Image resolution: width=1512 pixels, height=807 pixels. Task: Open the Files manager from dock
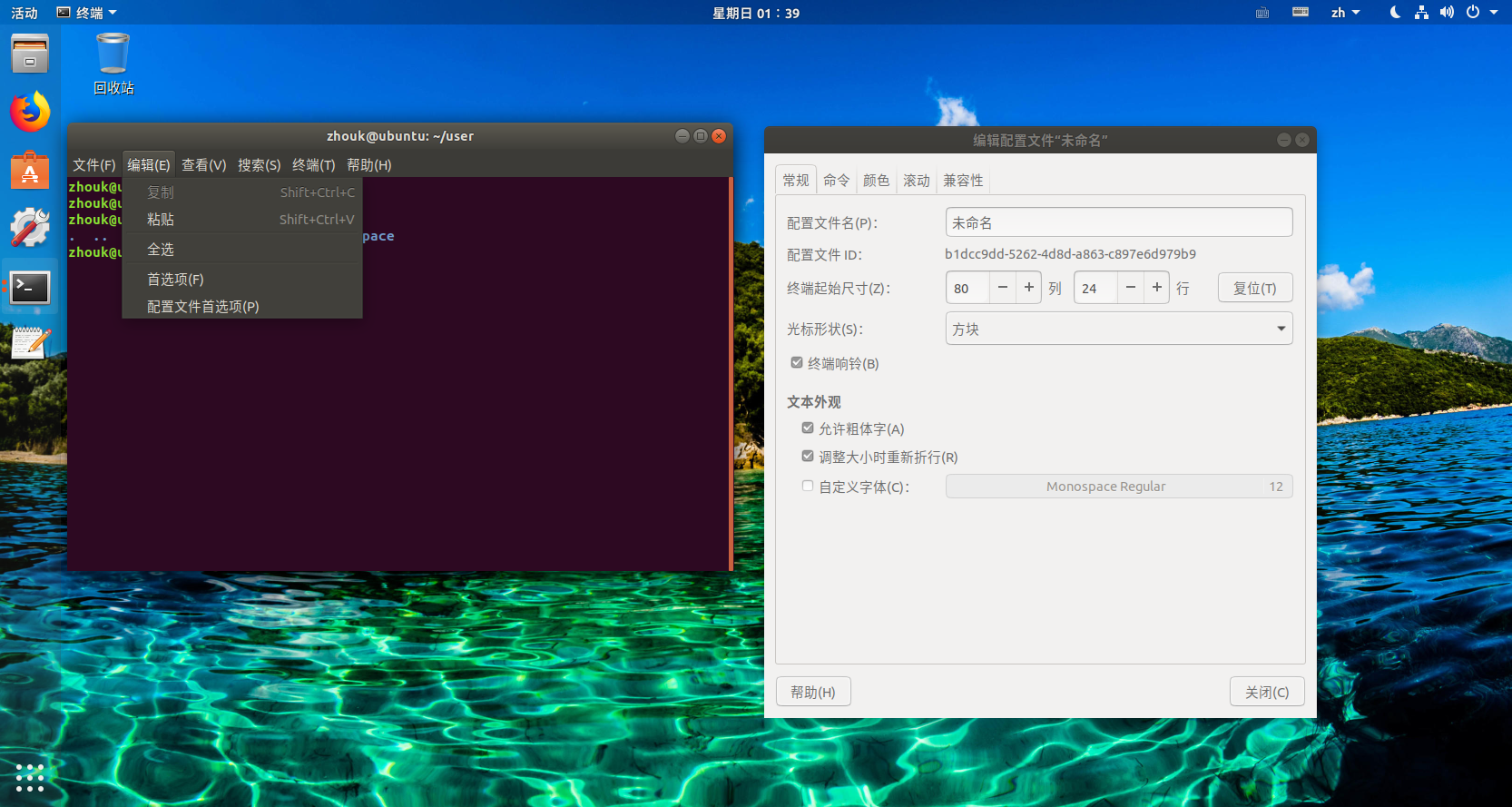(x=30, y=54)
